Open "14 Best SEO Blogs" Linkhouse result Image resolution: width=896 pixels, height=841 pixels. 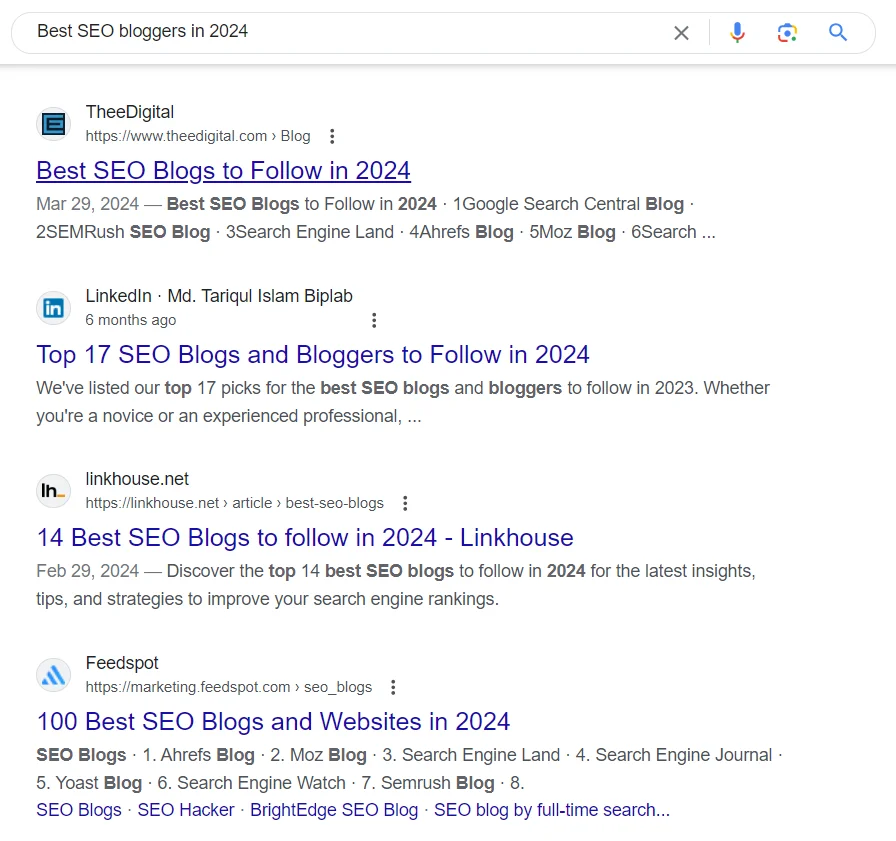[x=305, y=538]
